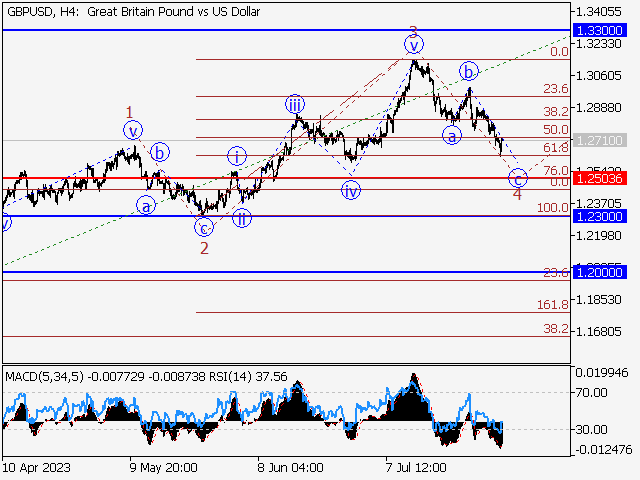640x480 pixels.
Task: Select the blue 1.23000 price level label
Action: pyautogui.click(x=600, y=216)
